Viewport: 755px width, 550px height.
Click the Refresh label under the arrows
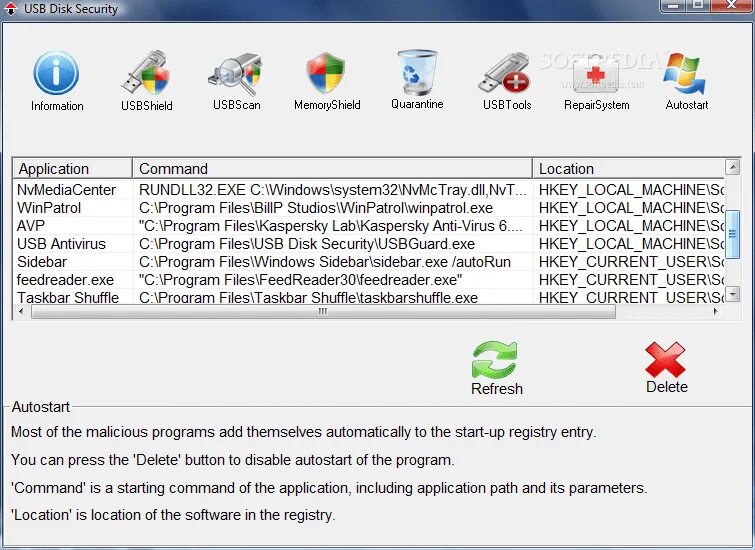[496, 389]
